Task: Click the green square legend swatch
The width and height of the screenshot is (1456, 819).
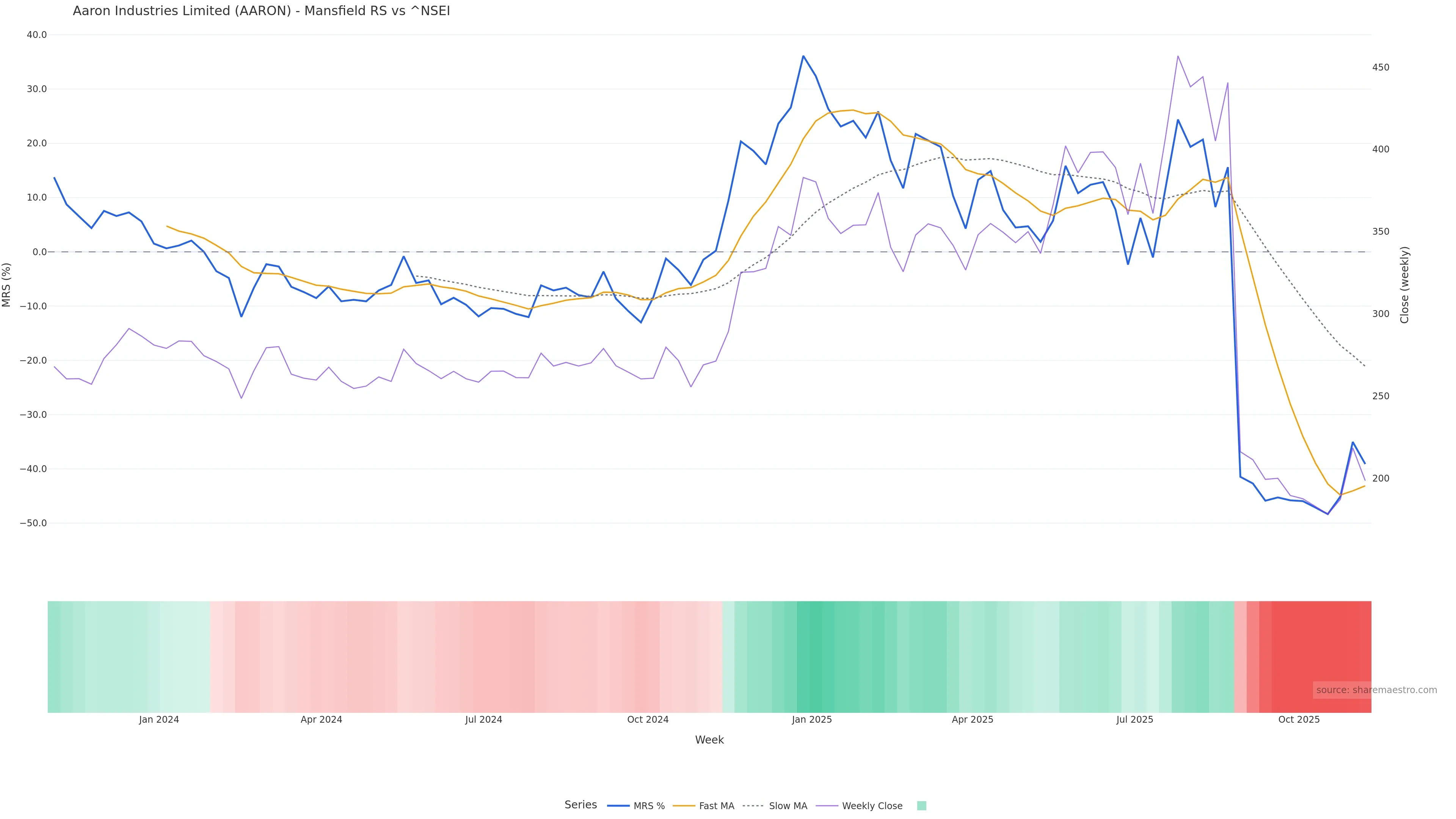Action: coord(921,806)
